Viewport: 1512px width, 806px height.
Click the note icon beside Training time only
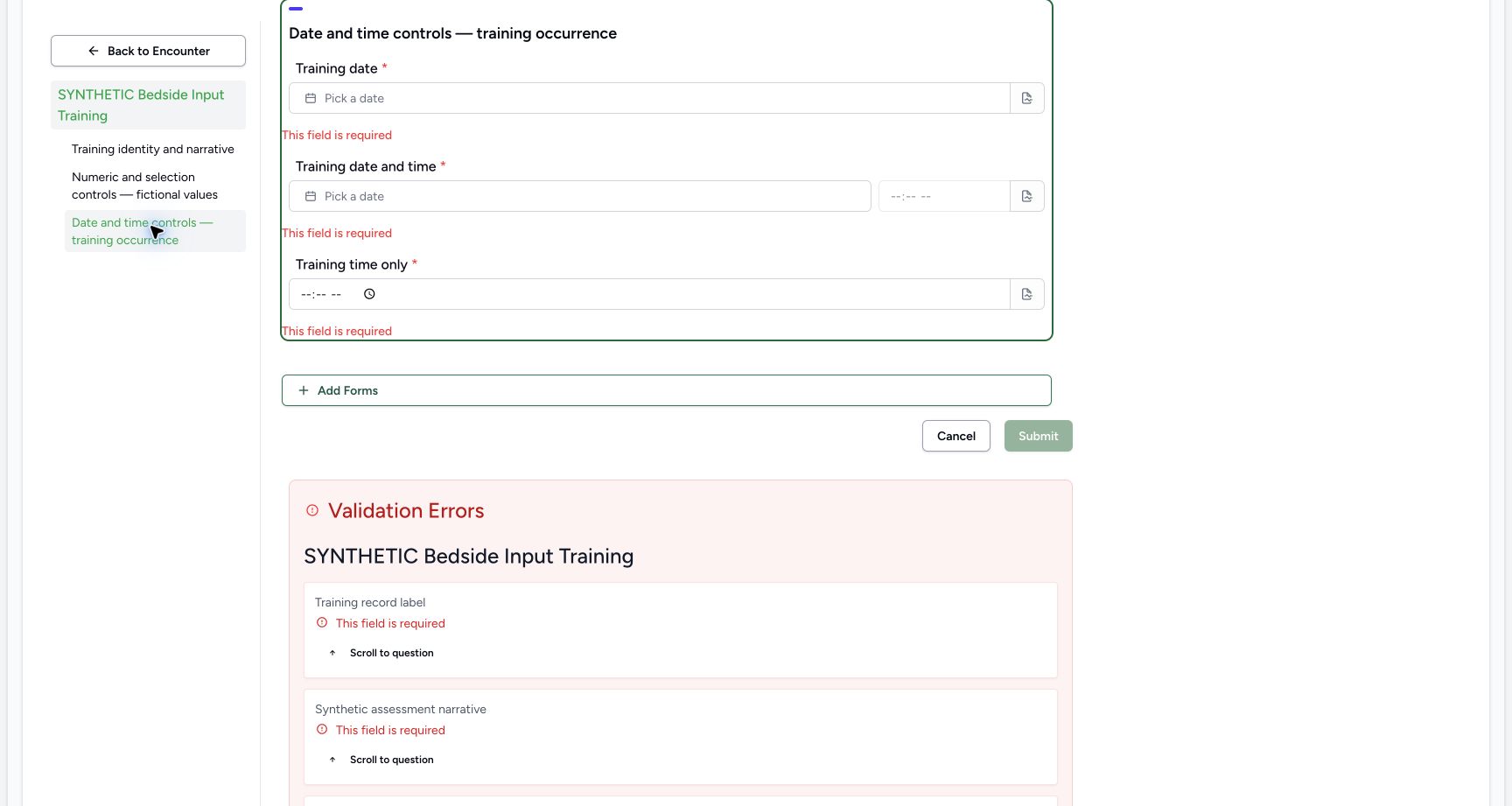point(1026,294)
